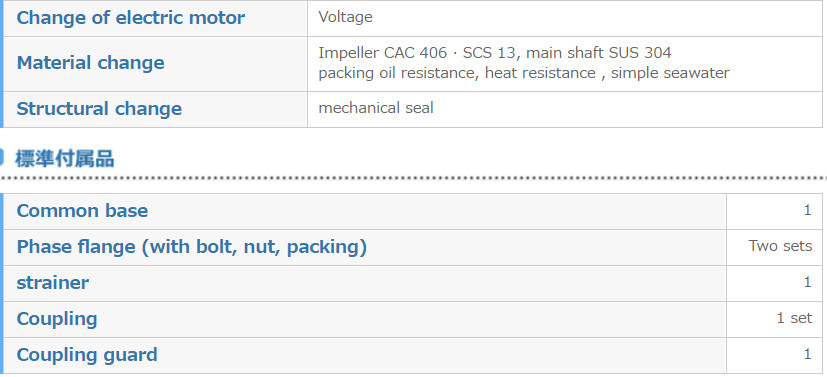Viewport: 827px width, 377px height.
Task: Click the 'packing oil resistance, heat resistance' line
Action: click(524, 73)
